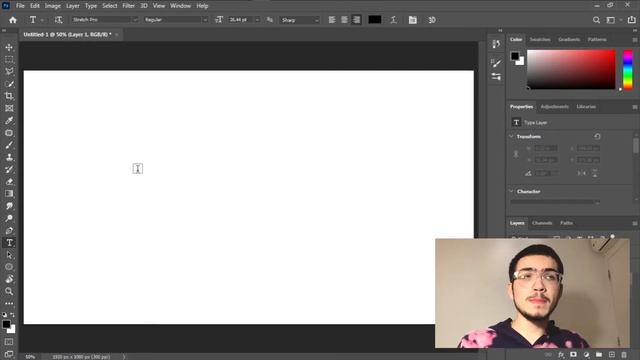Select the History Brush tool
This screenshot has height=360, width=640.
[x=9, y=169]
